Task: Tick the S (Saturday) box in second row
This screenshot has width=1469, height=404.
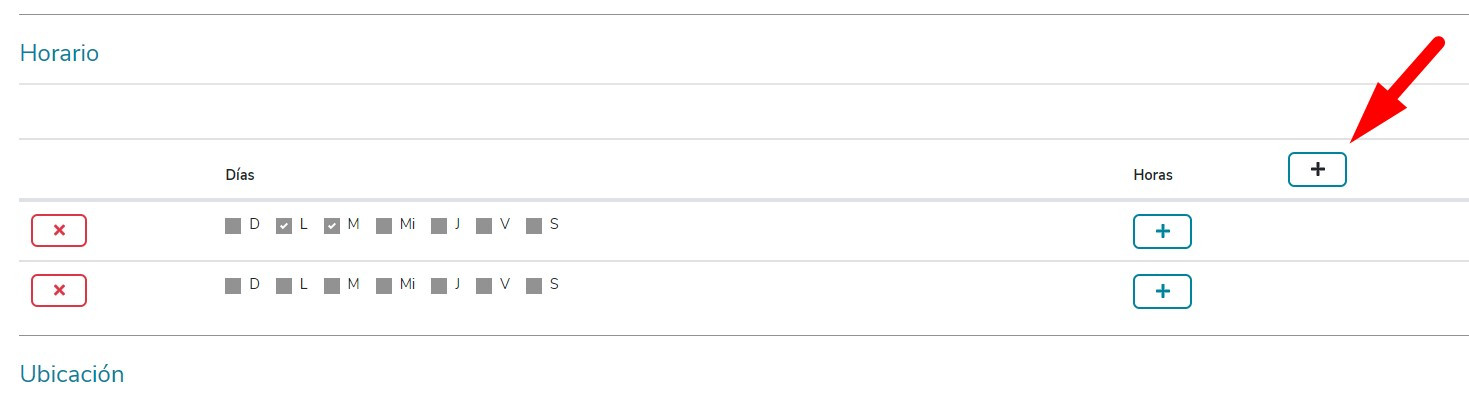Action: click(x=534, y=286)
